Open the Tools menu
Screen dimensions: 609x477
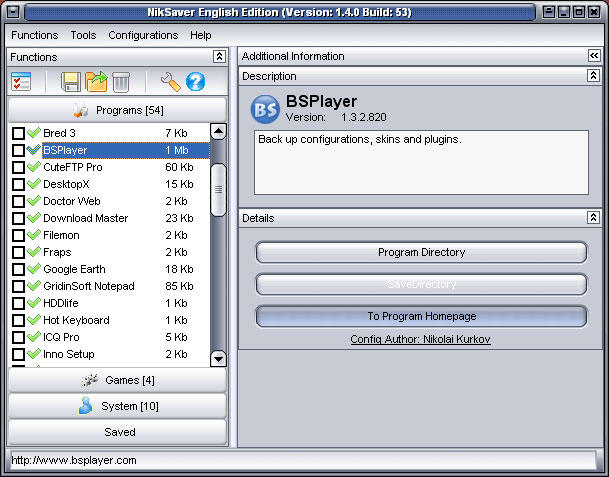(x=83, y=35)
